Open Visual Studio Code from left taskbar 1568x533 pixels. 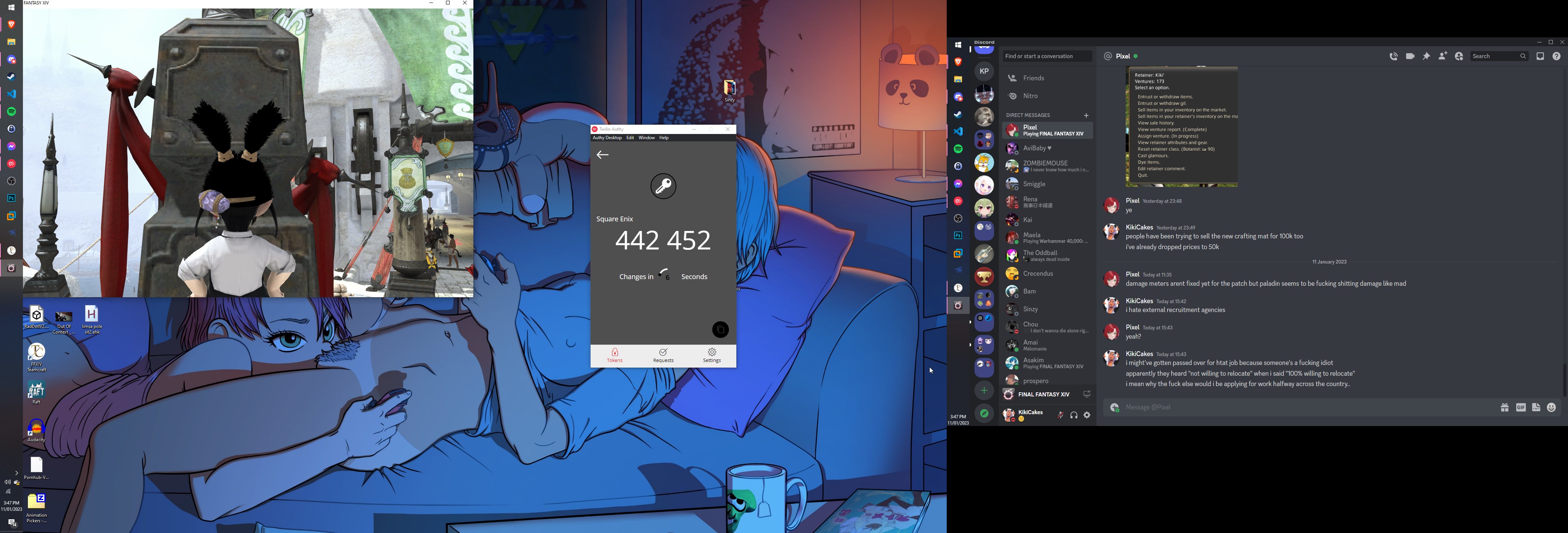[11, 94]
